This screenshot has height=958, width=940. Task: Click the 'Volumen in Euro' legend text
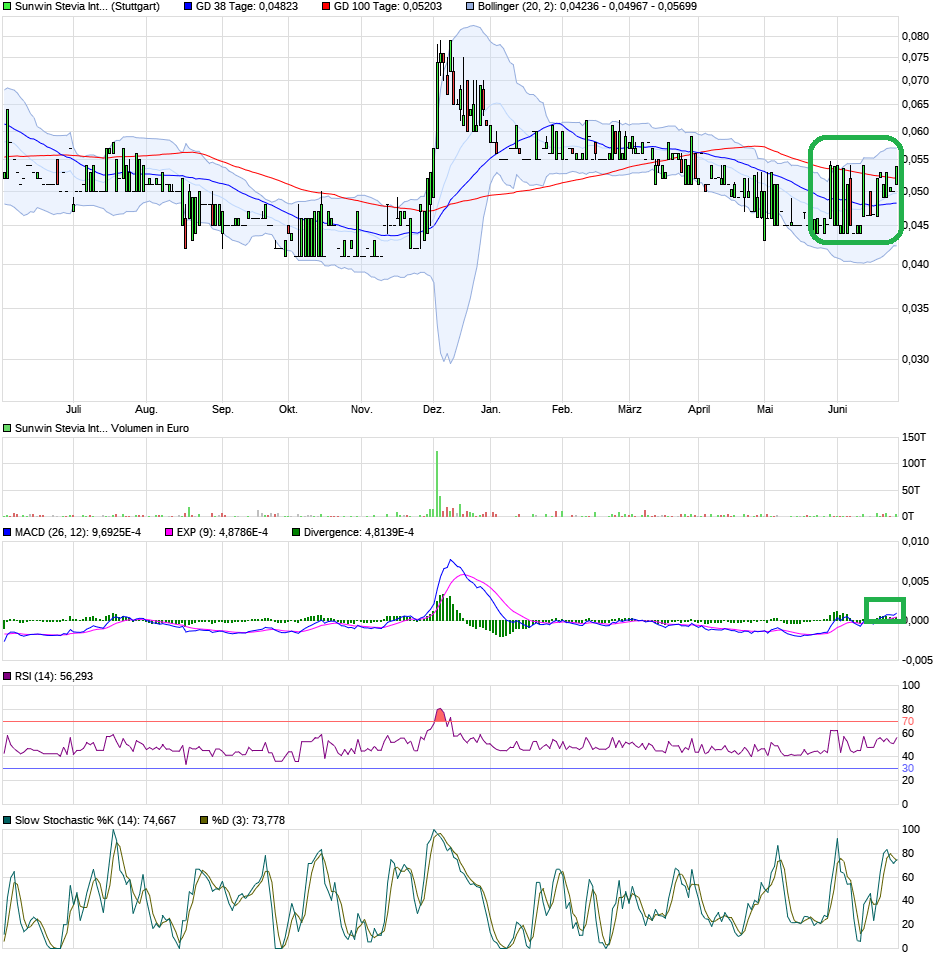coord(150,429)
